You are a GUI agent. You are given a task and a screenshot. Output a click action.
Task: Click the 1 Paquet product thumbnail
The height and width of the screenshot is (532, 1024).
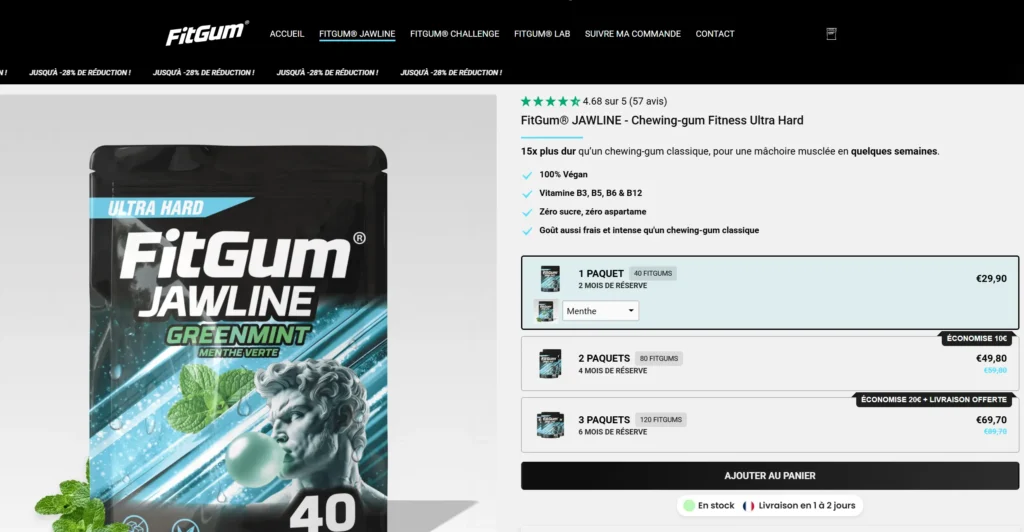550,279
